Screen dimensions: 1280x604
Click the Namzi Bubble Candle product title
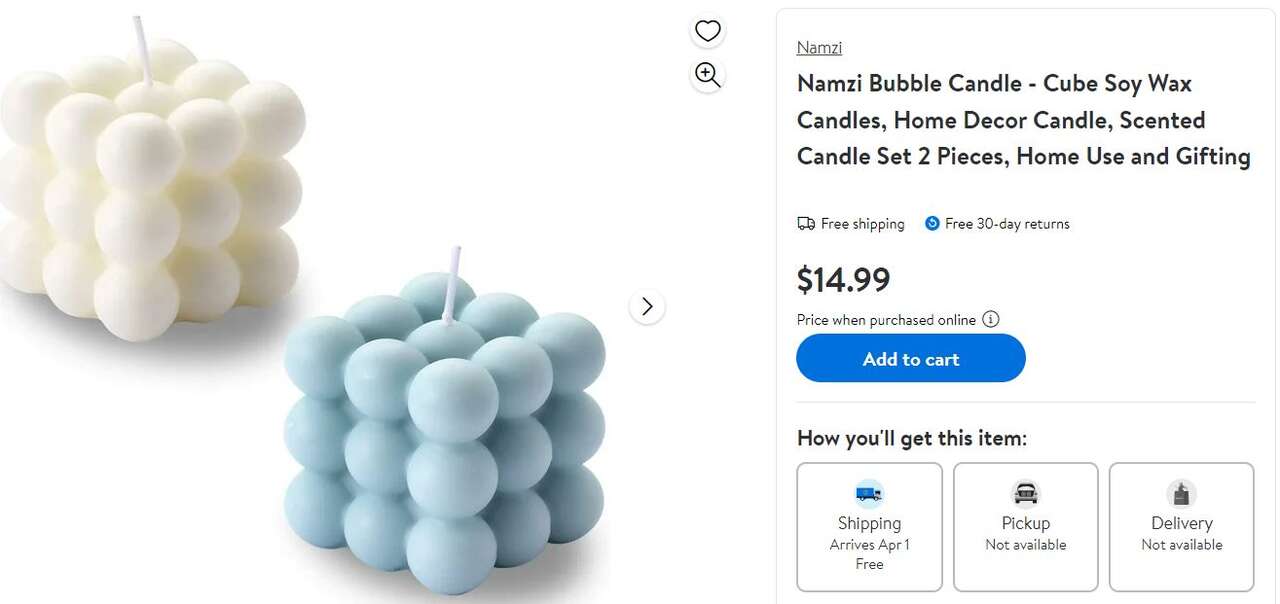point(1023,120)
